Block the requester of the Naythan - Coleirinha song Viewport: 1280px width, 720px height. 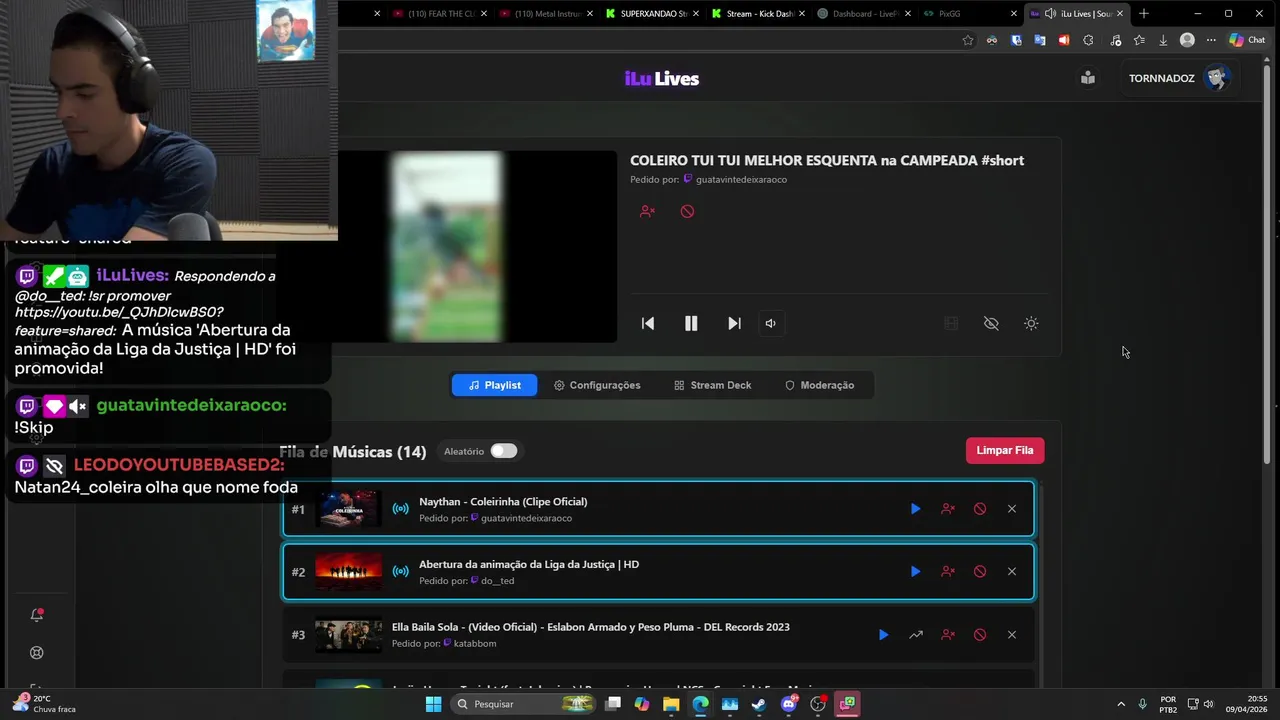948,509
